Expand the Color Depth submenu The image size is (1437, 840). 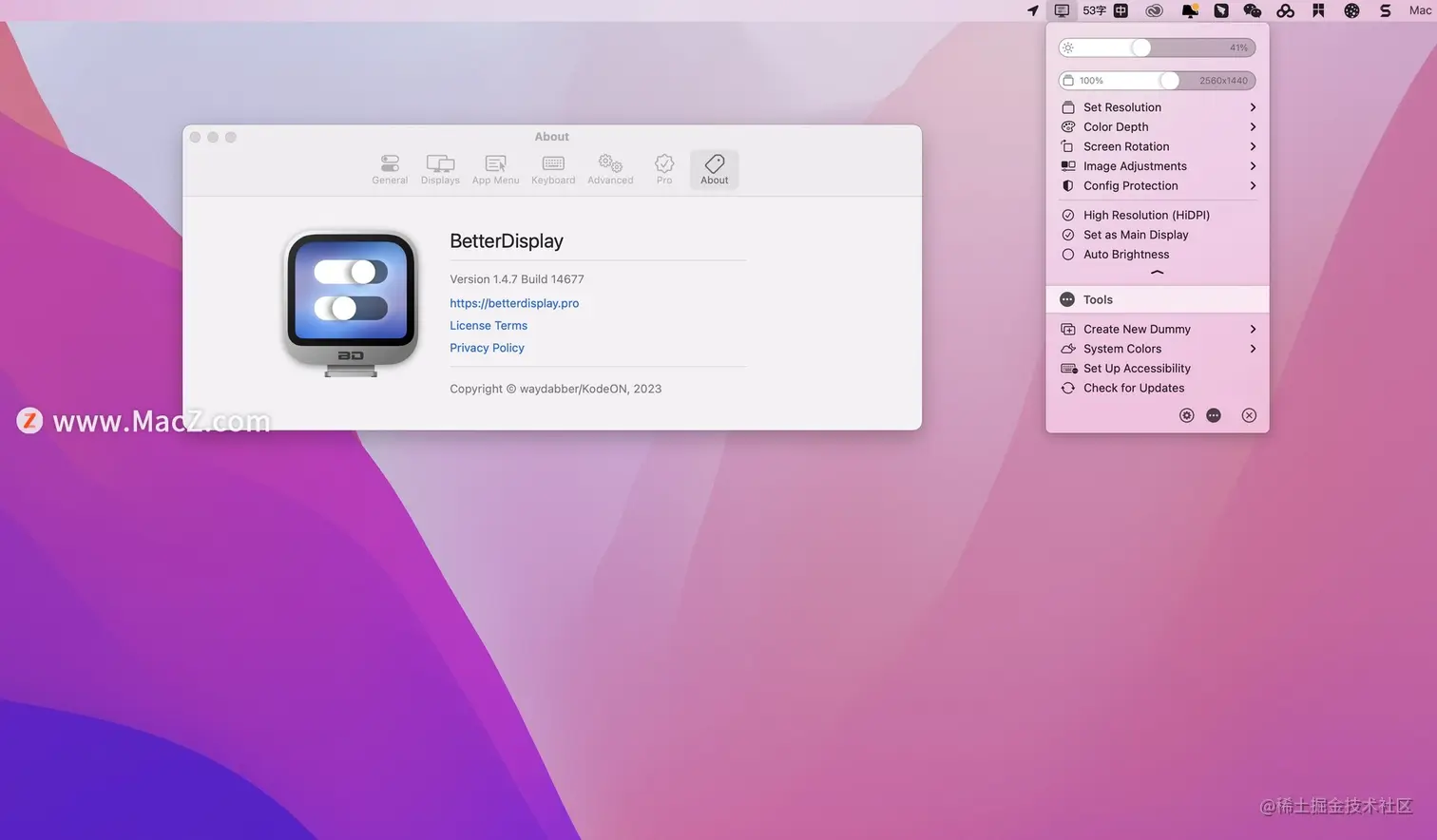pyautogui.click(x=1158, y=127)
